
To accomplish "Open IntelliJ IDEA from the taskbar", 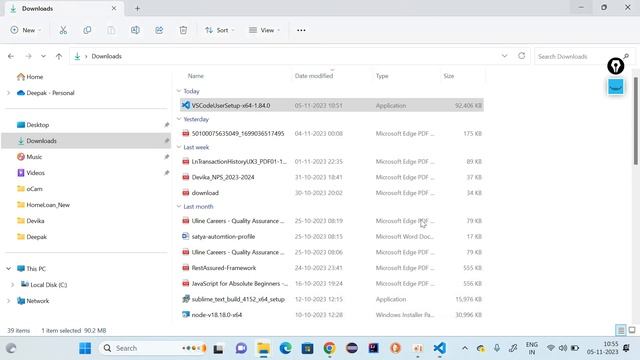I will point(373,348).
